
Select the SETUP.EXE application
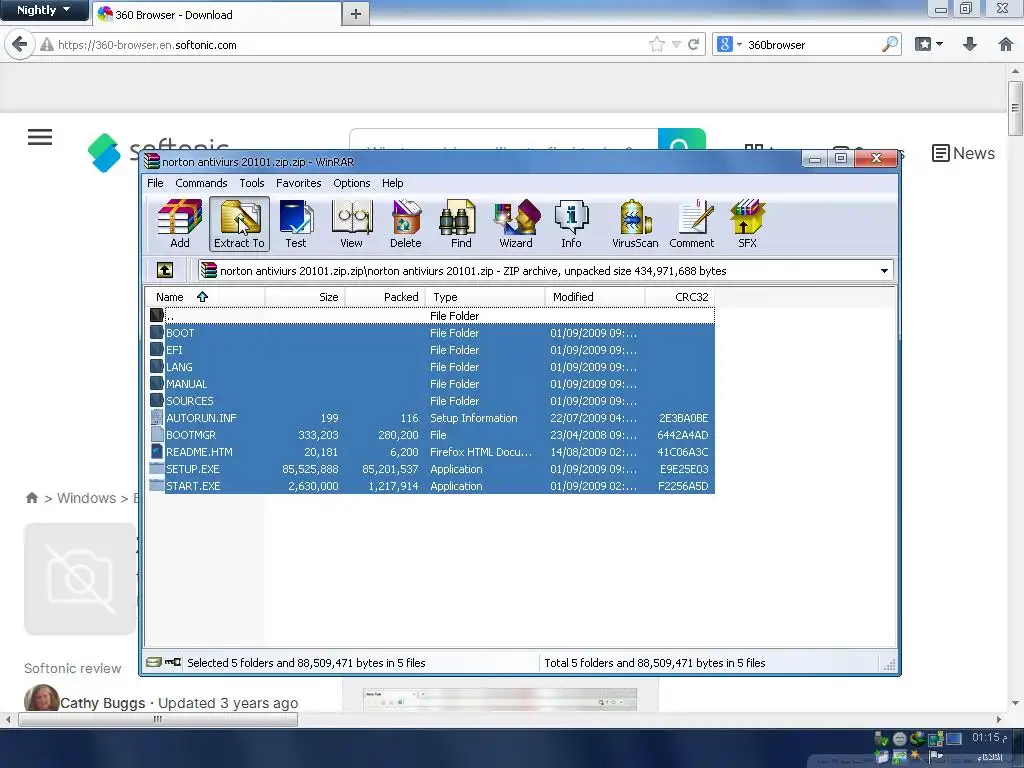coord(432,469)
